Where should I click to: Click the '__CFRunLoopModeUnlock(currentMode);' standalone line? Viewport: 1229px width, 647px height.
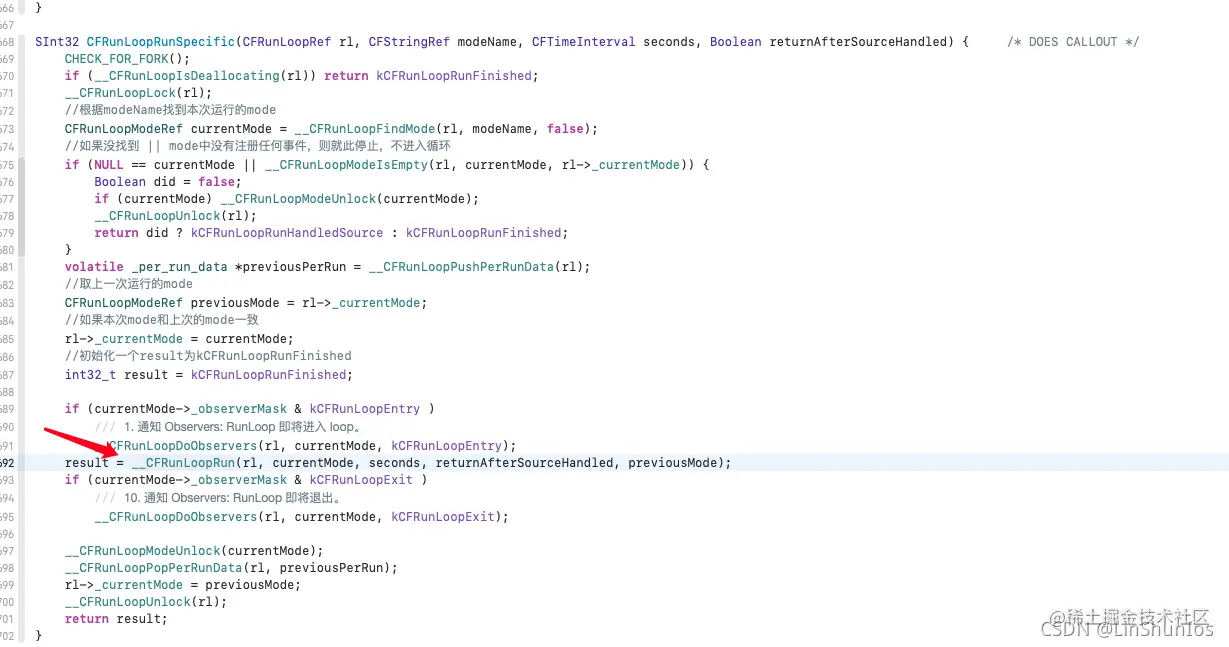click(194, 551)
